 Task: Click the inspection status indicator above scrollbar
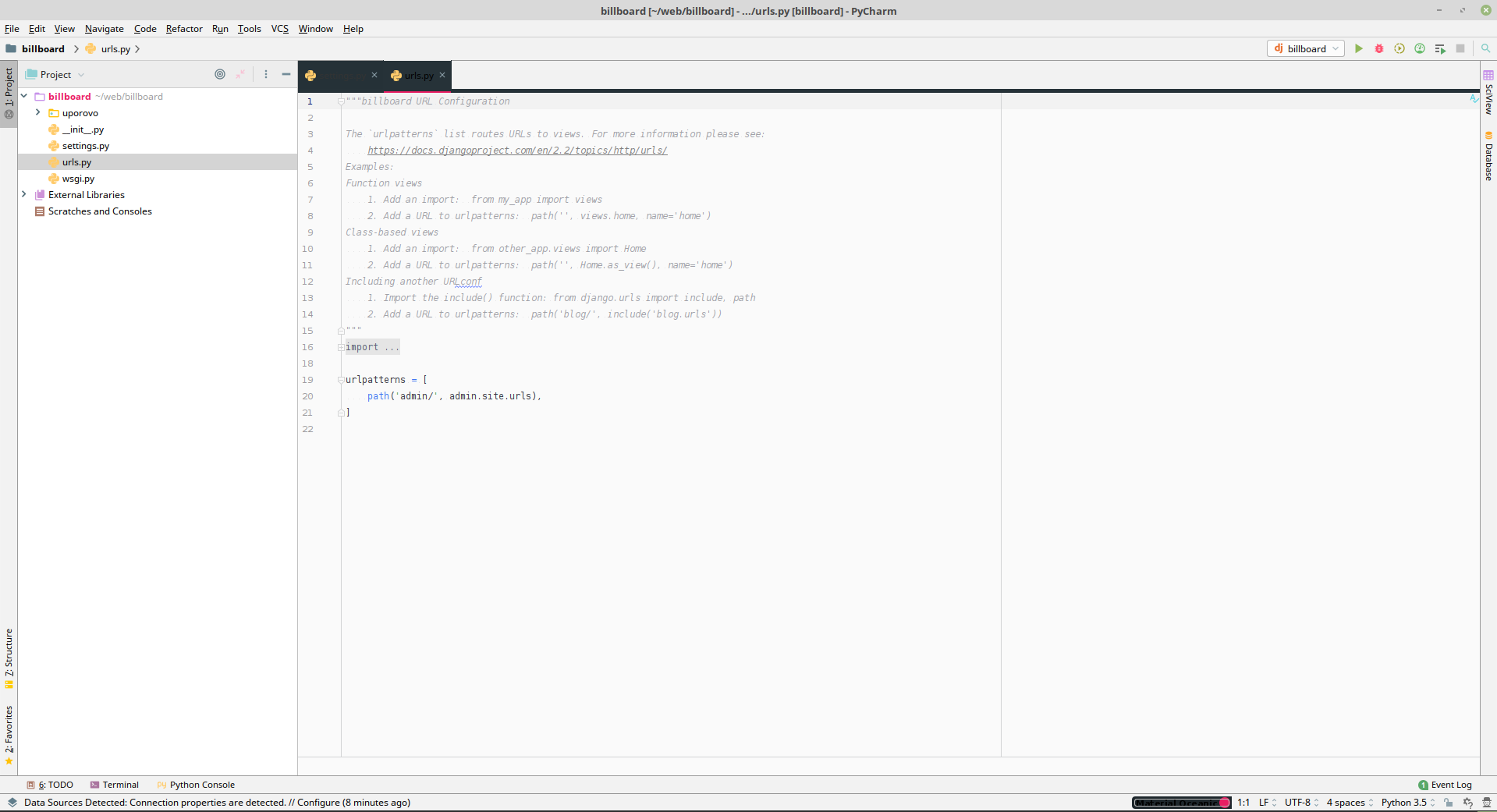coord(1474,98)
